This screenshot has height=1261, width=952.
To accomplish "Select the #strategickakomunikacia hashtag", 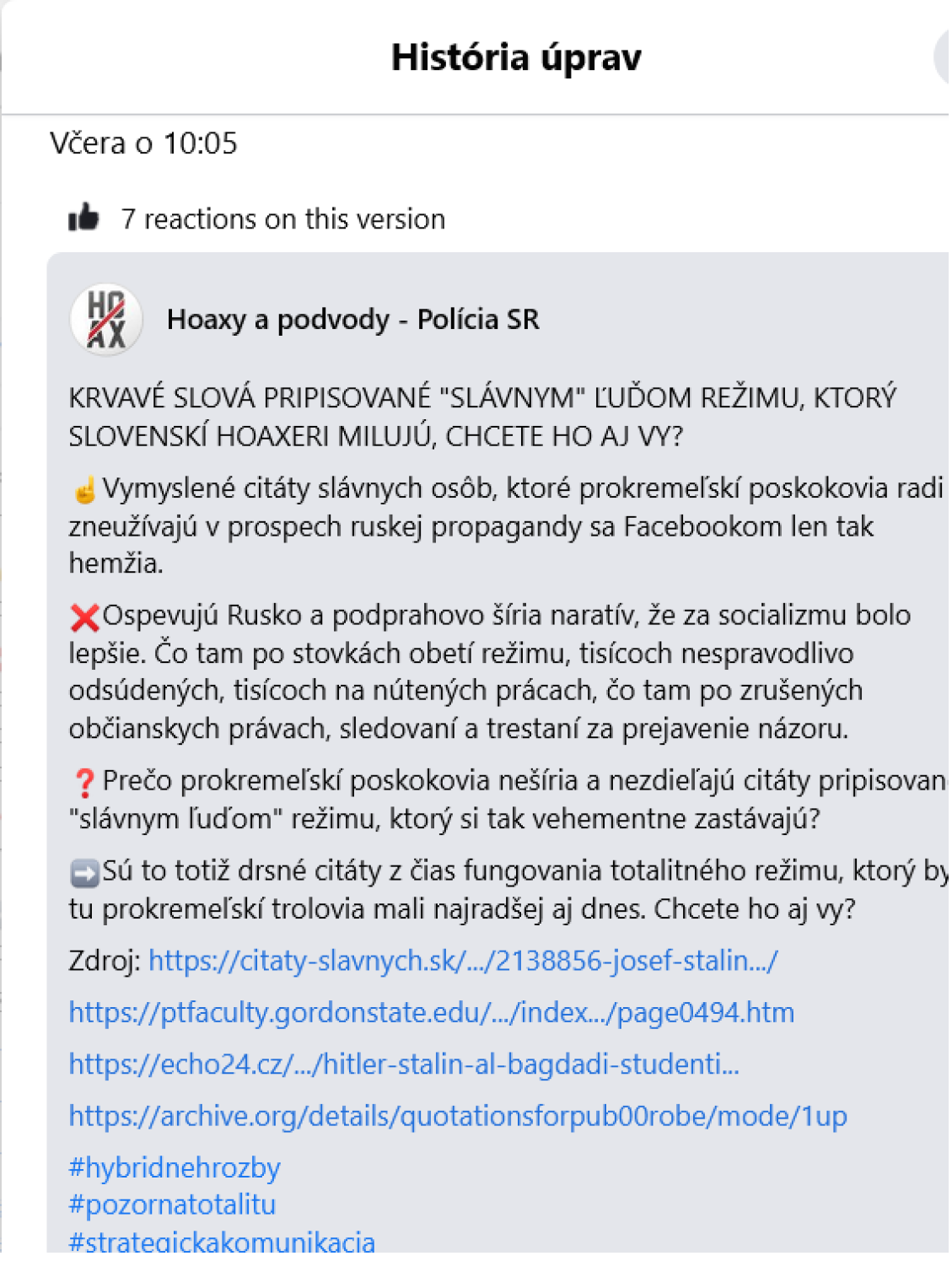I will pos(222,1242).
